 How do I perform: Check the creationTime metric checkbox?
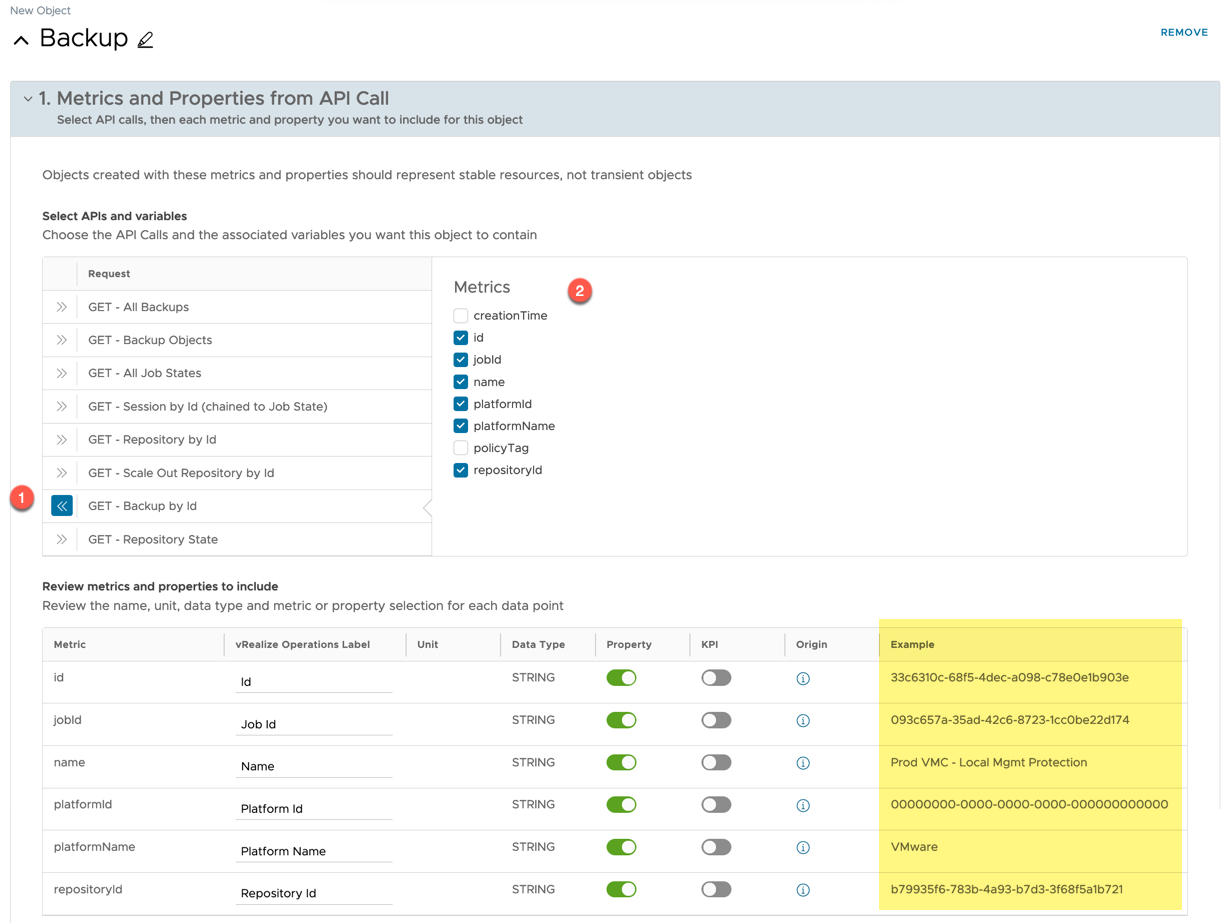[460, 315]
